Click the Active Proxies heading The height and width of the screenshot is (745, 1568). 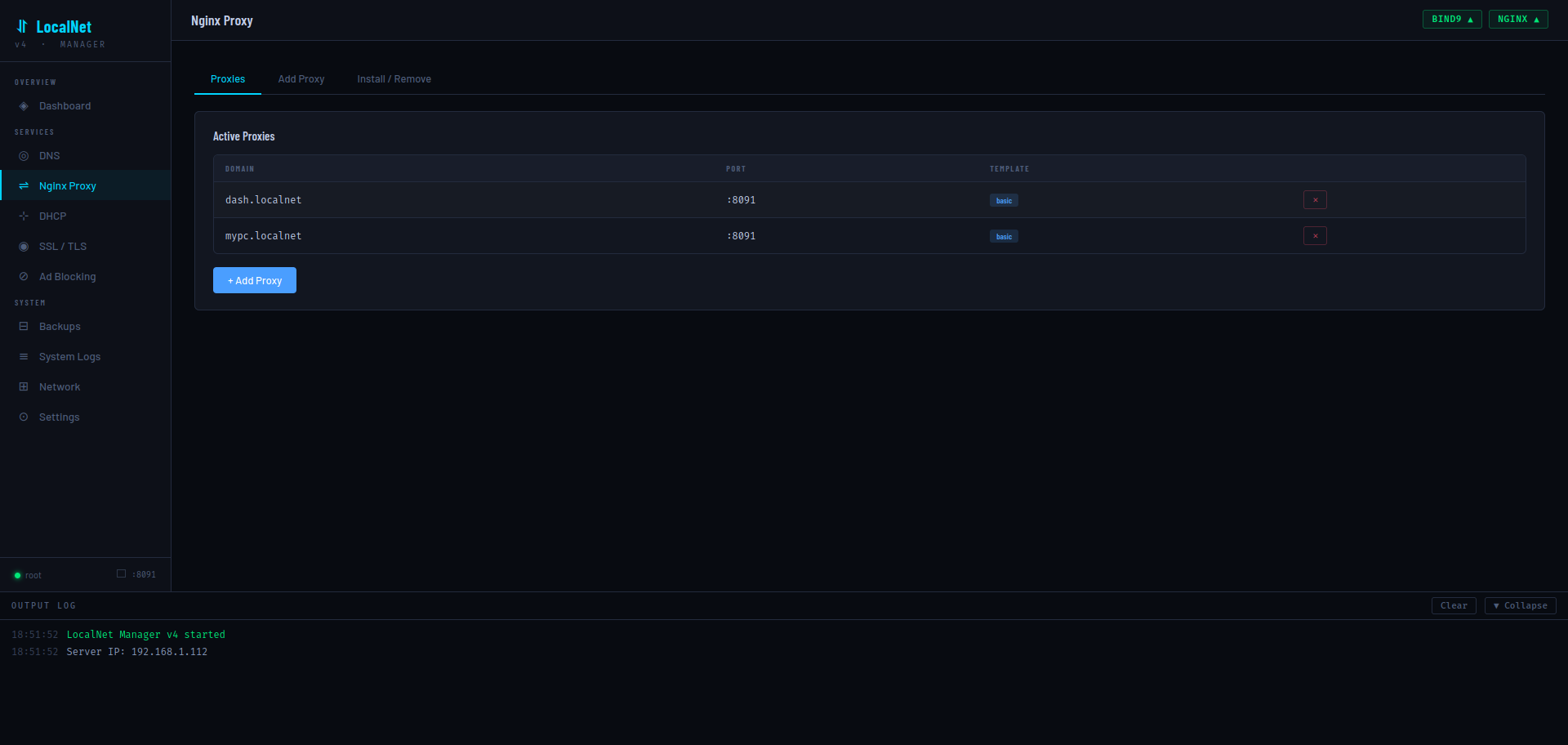(x=243, y=136)
